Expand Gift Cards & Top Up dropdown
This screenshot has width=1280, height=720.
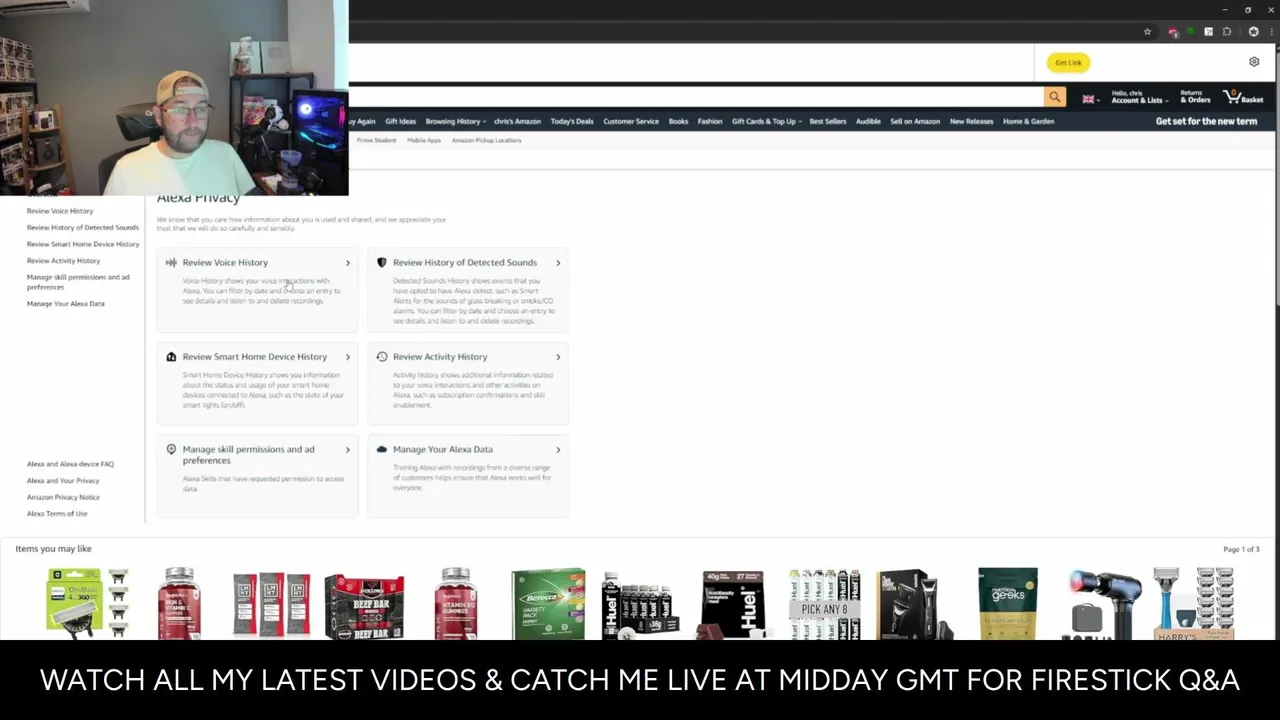766,121
